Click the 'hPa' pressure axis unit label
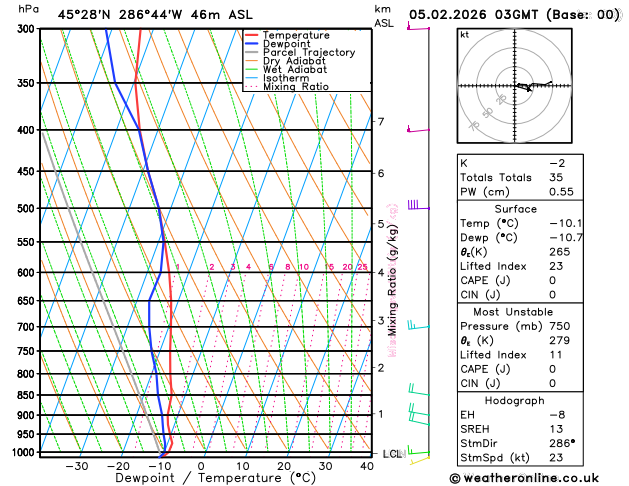 point(28,9)
